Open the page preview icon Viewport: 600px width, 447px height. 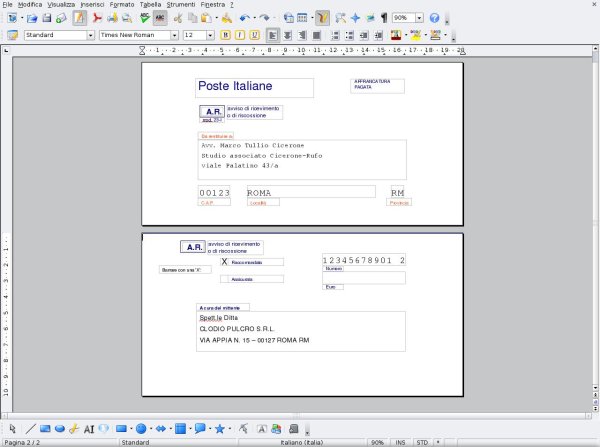(x=127, y=18)
